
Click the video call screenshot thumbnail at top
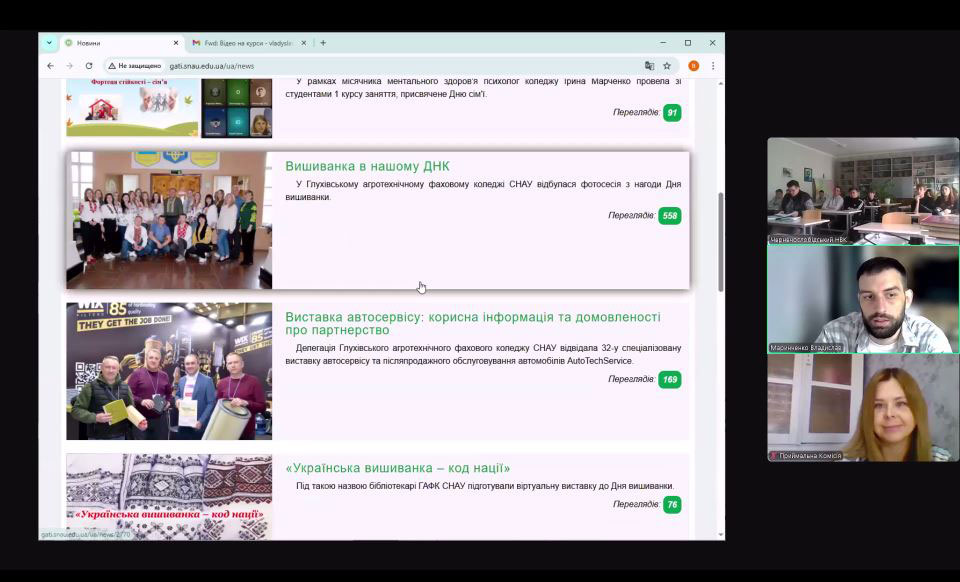(x=236, y=107)
